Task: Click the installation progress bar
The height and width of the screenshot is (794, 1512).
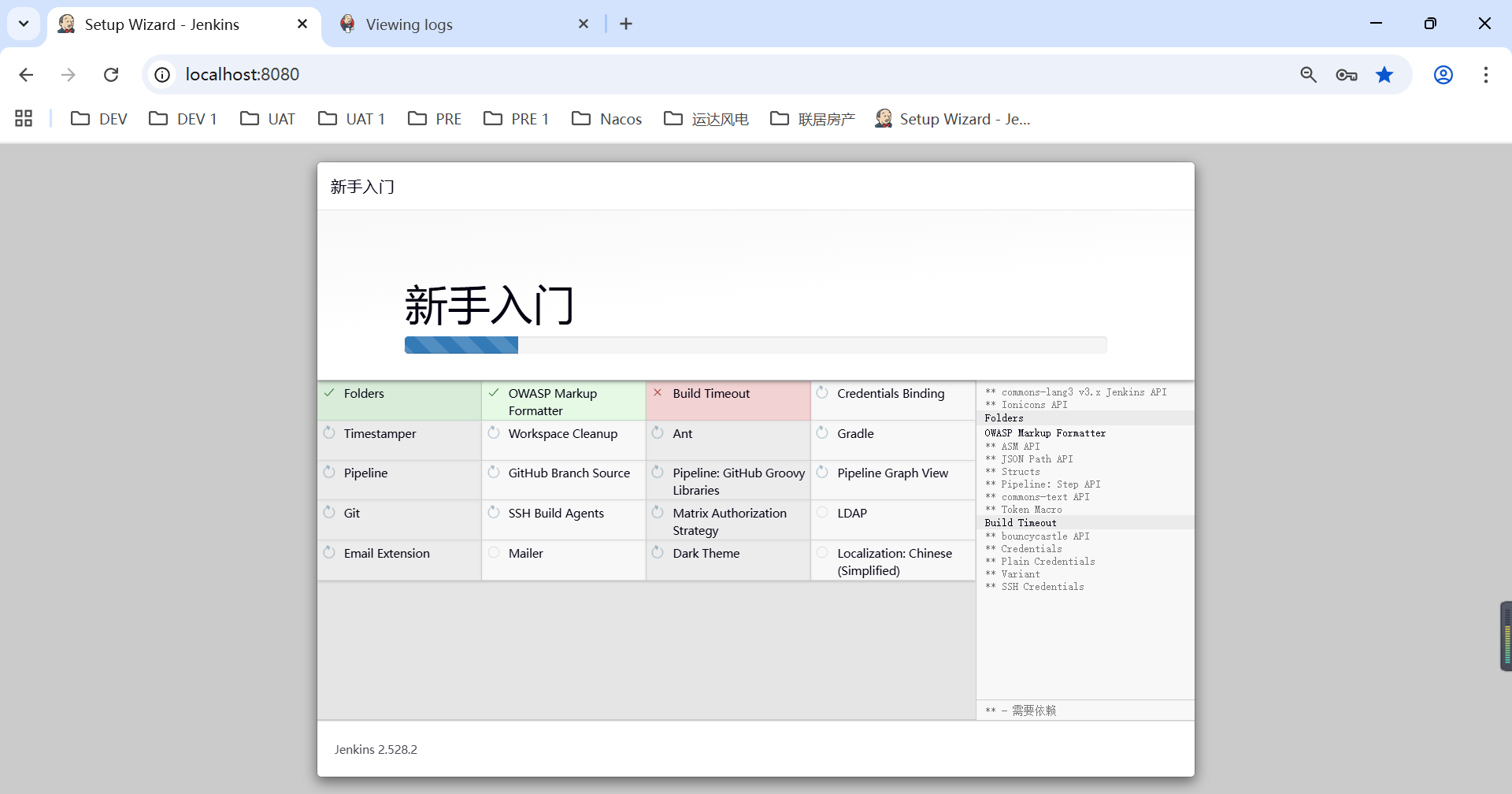Action: click(x=755, y=345)
